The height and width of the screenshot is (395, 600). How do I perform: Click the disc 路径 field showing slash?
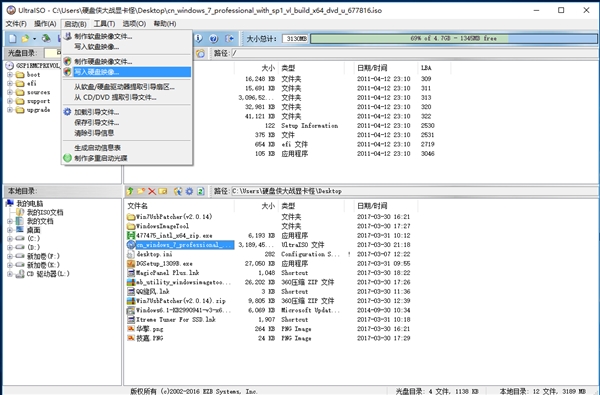[415, 53]
